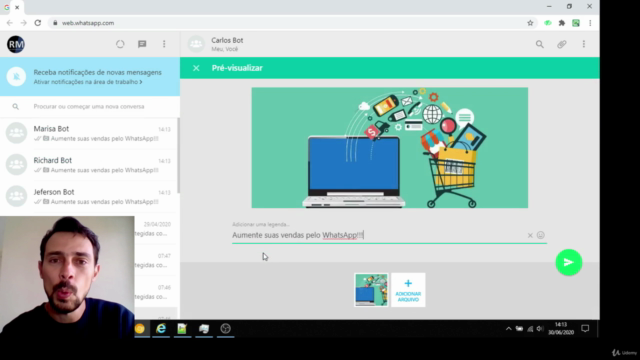Image resolution: width=640 pixels, height=360 pixels.
Task: Select the attached image thumbnail
Action: pos(371,290)
